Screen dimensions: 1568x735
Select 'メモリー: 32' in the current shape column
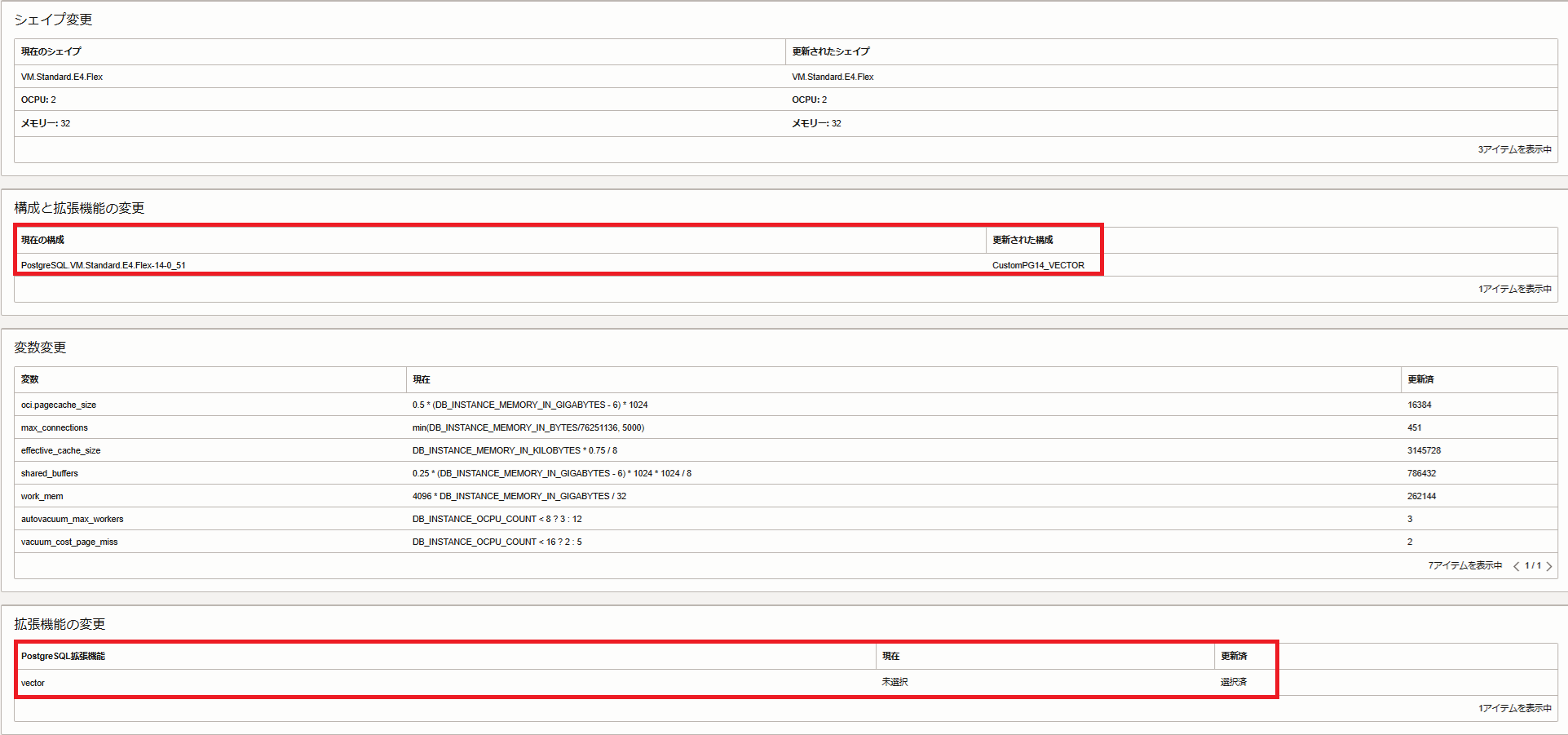46,123
